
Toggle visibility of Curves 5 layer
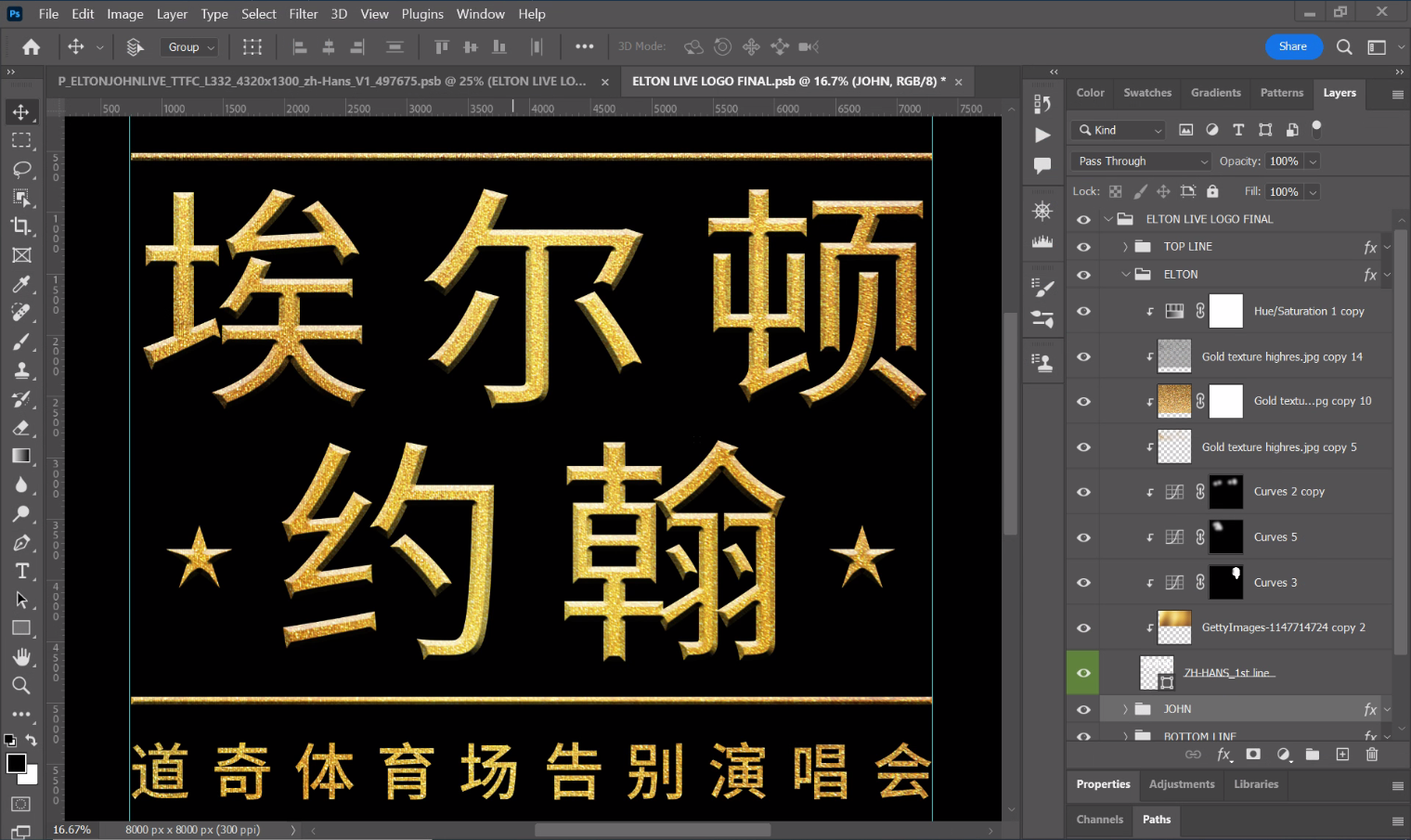coord(1083,537)
